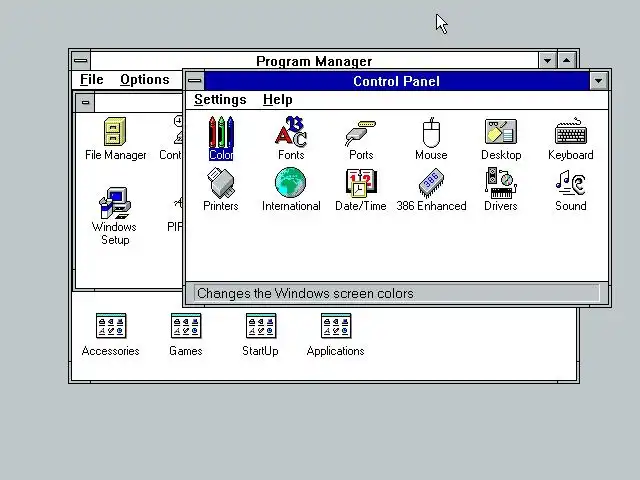Select the Desktop icon in Control Panel
Screen dimensions: 640x480
pos(501,139)
